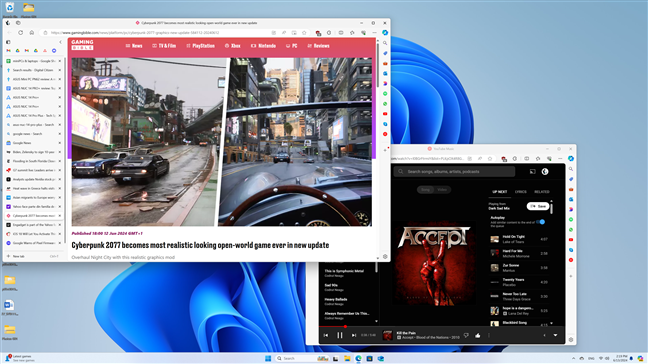Open the YouTube Music account avatar
Screen dimensions: 648x364
pyautogui.click(x=545, y=171)
